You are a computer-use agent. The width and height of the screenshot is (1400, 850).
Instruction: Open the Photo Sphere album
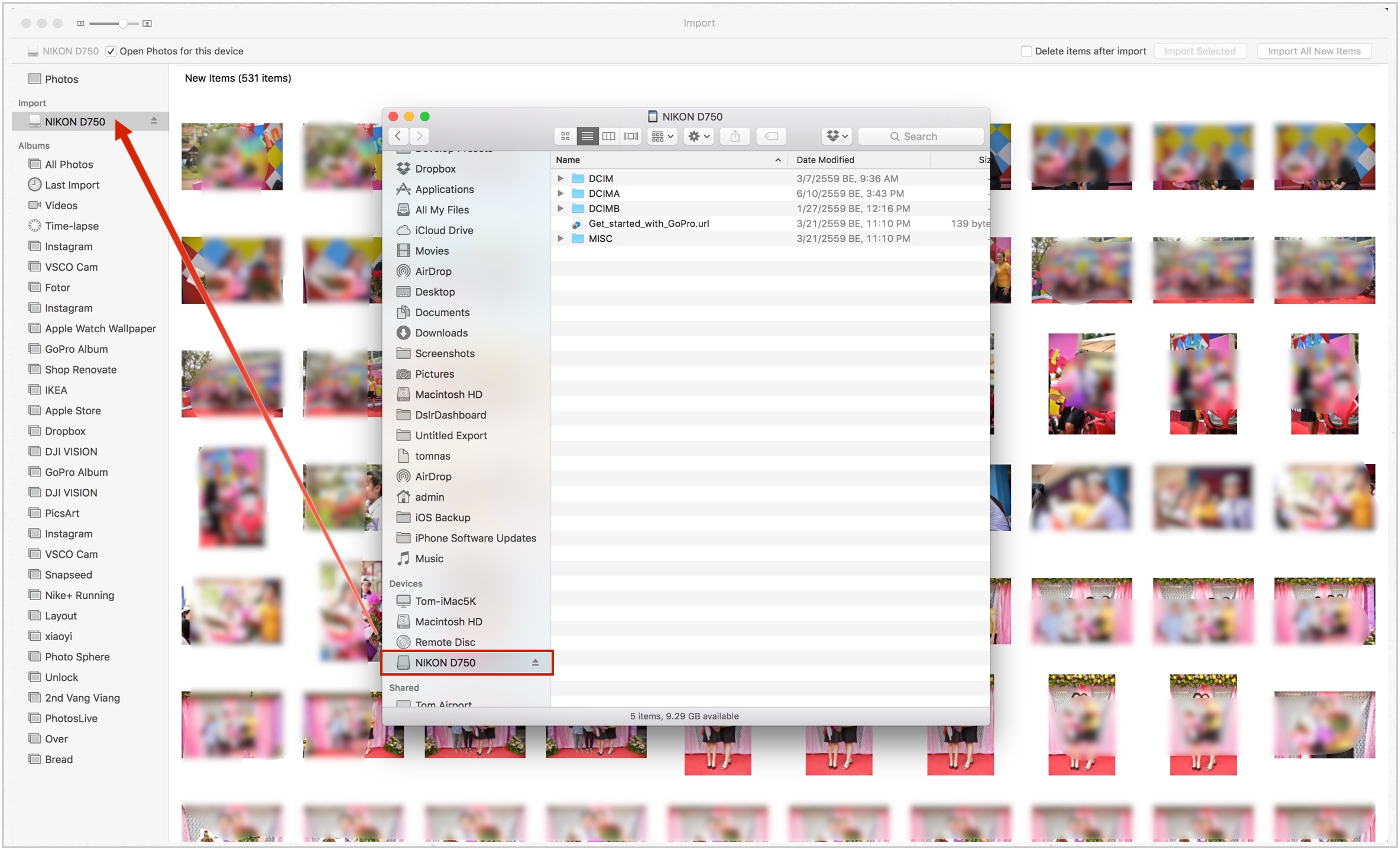[x=77, y=657]
